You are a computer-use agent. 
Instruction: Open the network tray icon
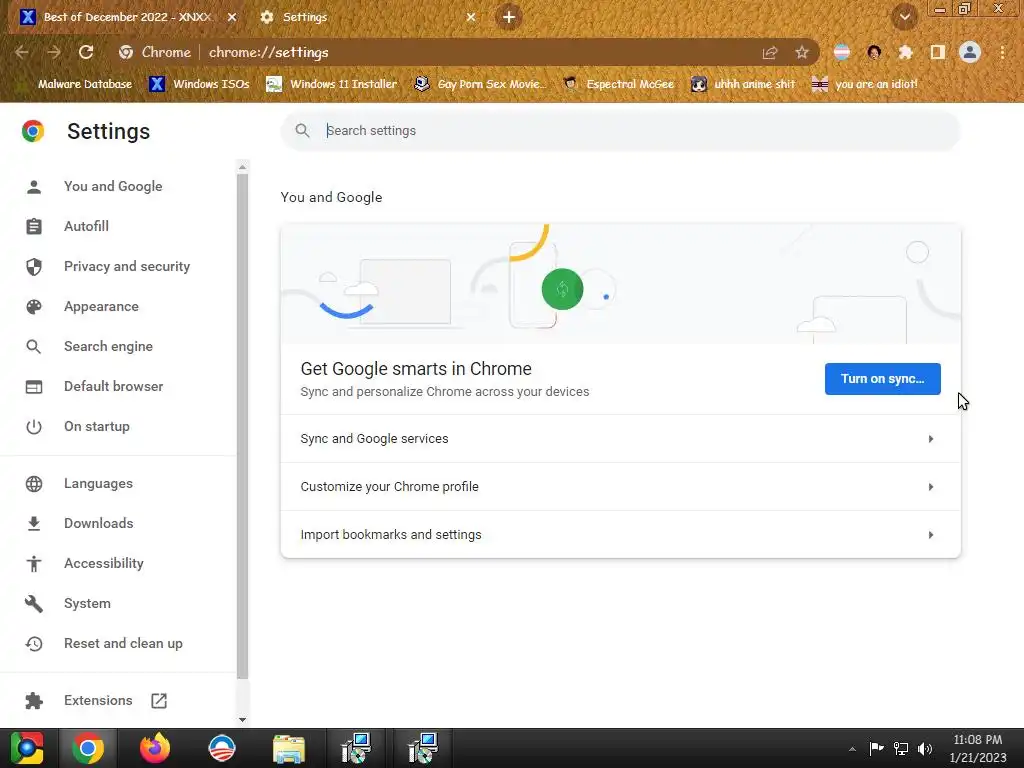point(901,749)
